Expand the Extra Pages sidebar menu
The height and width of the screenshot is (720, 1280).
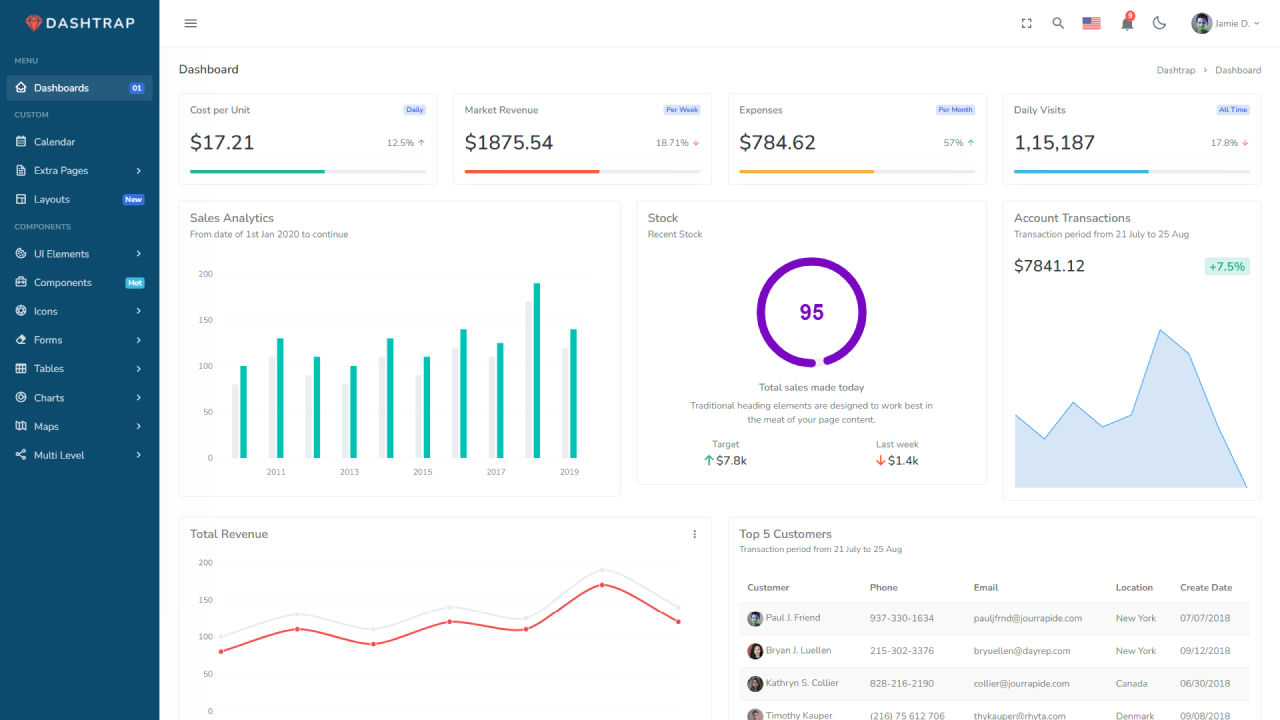[79, 171]
